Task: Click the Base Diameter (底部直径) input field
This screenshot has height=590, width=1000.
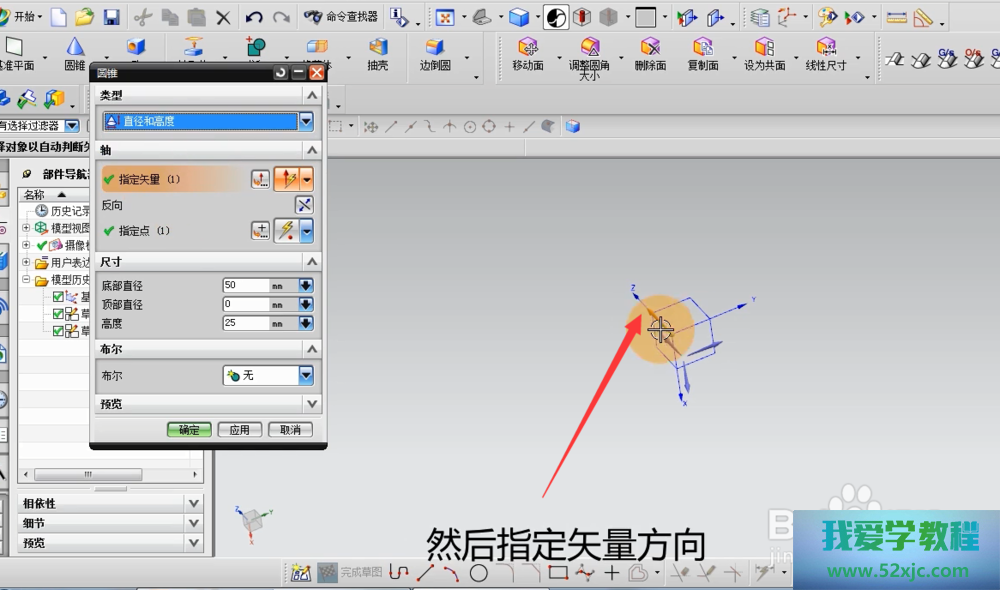Action: (x=246, y=286)
